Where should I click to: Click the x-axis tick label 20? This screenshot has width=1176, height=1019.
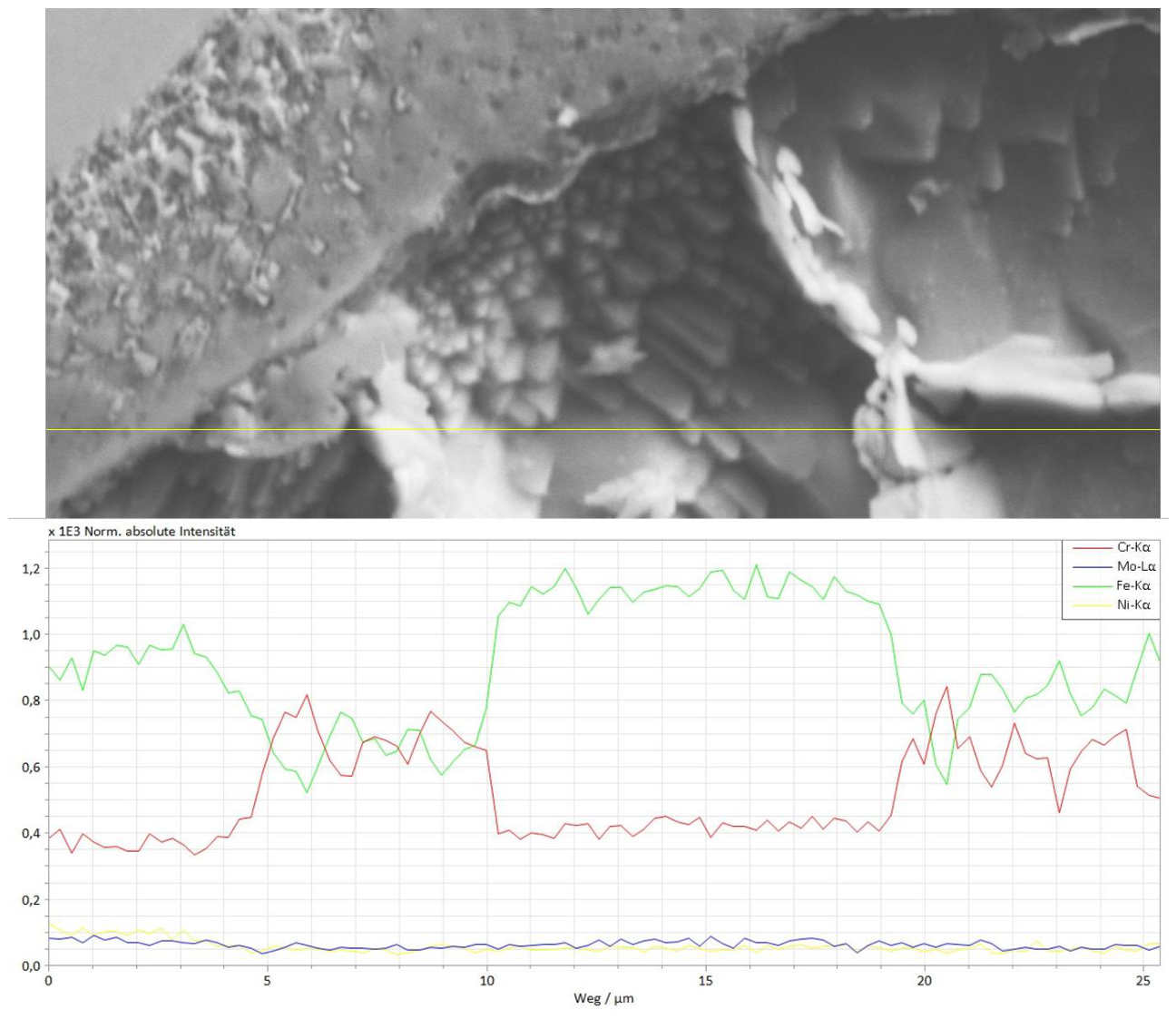tap(925, 981)
